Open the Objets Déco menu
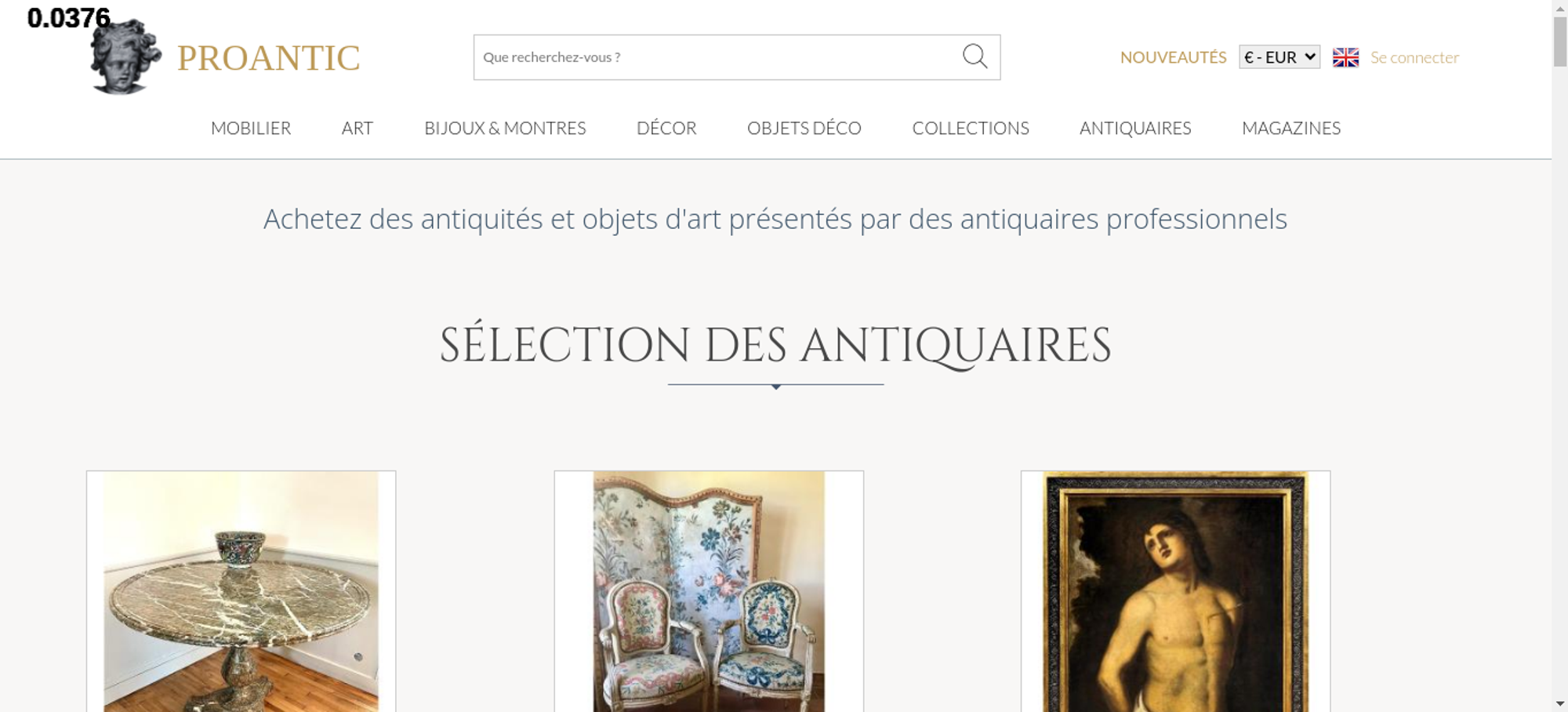The height and width of the screenshot is (712, 1568). point(804,128)
